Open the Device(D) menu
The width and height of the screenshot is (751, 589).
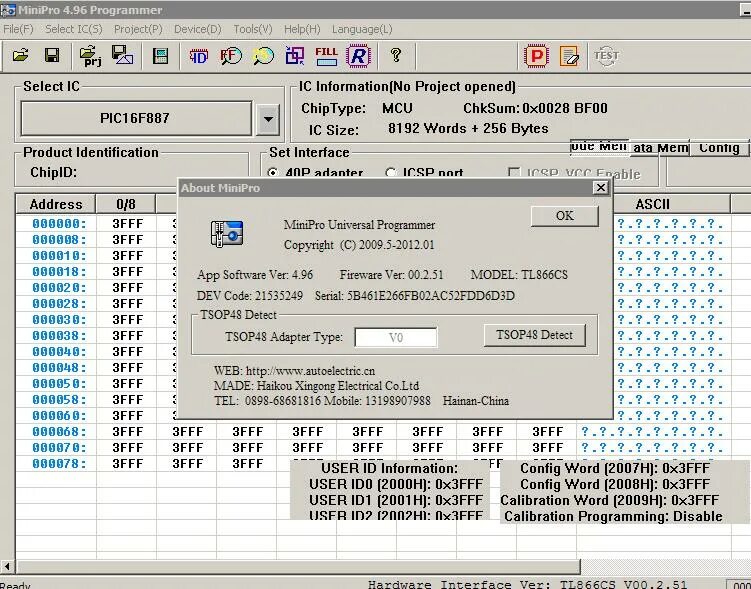click(x=198, y=29)
